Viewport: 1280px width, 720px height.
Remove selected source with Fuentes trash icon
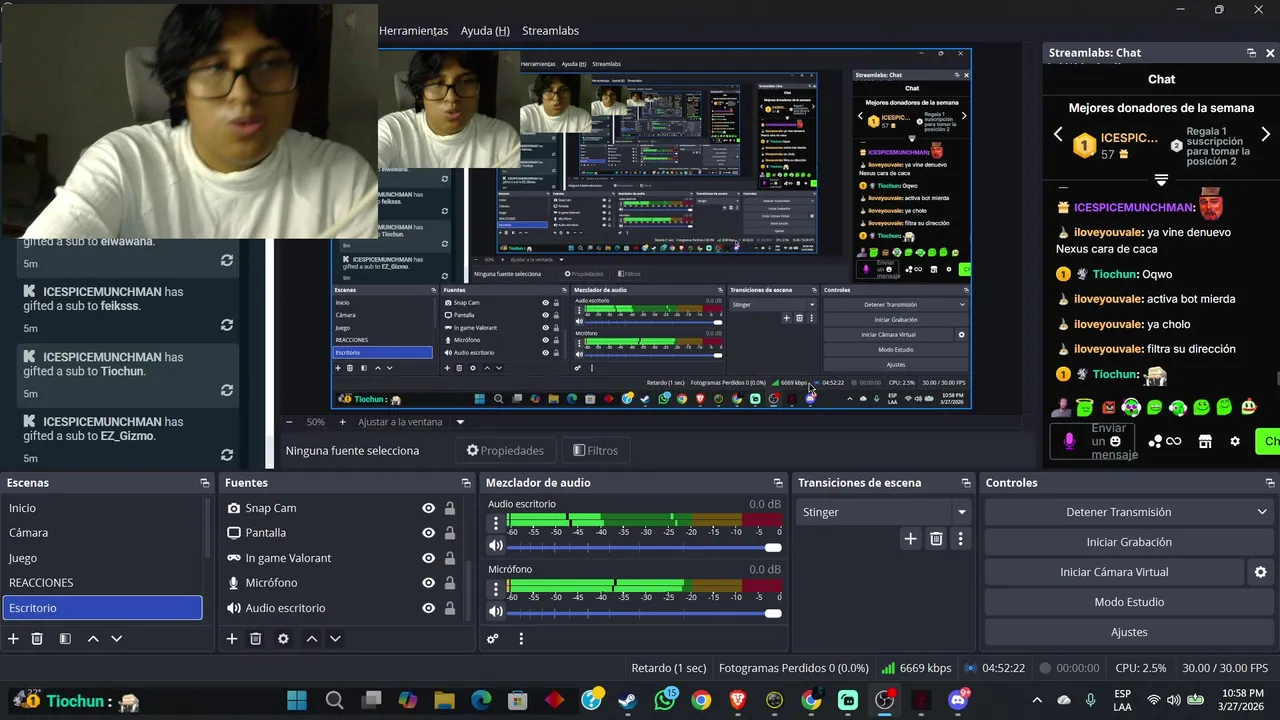(x=255, y=638)
